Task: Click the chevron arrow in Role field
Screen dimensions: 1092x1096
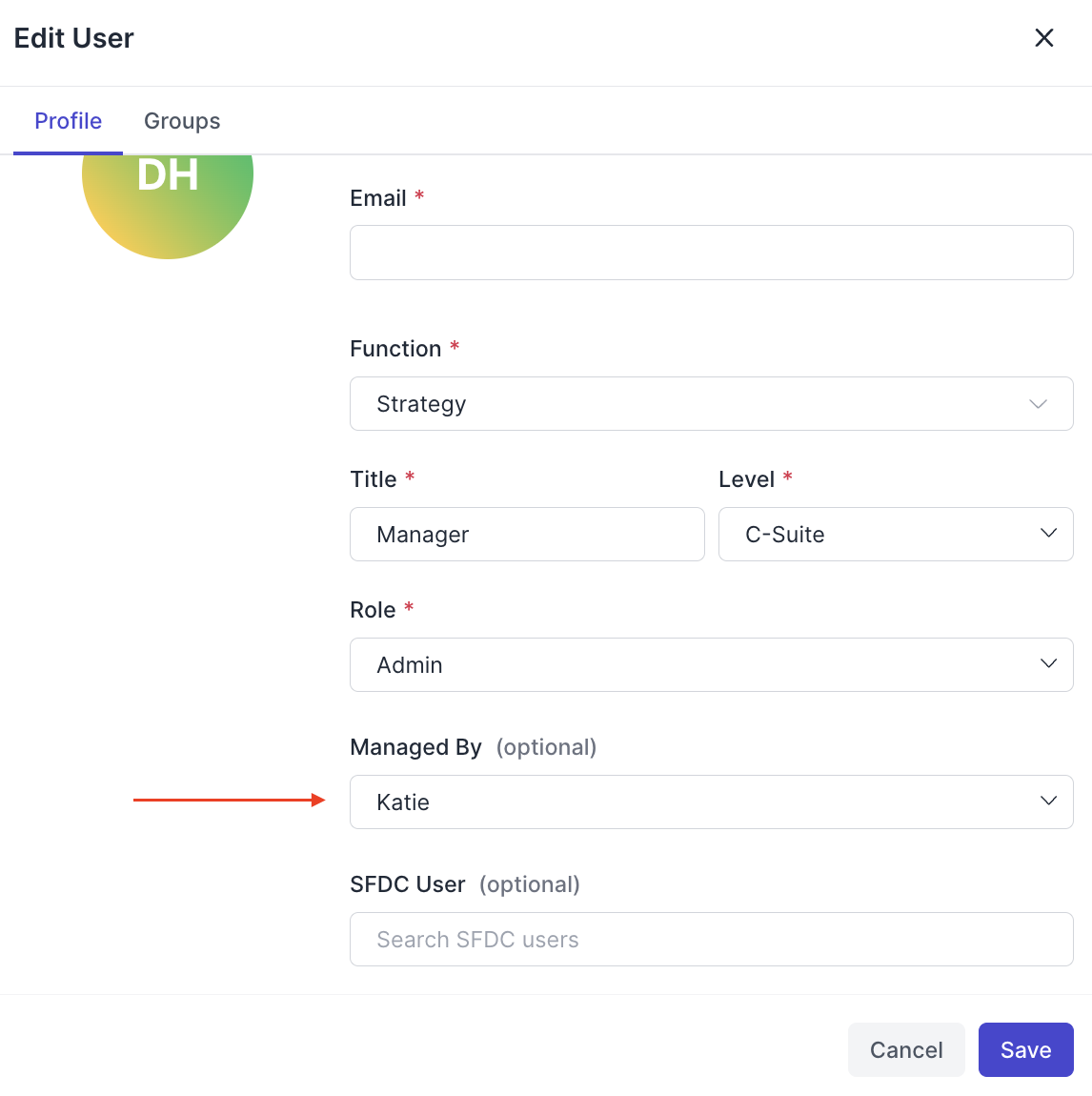Action: click(x=1049, y=664)
